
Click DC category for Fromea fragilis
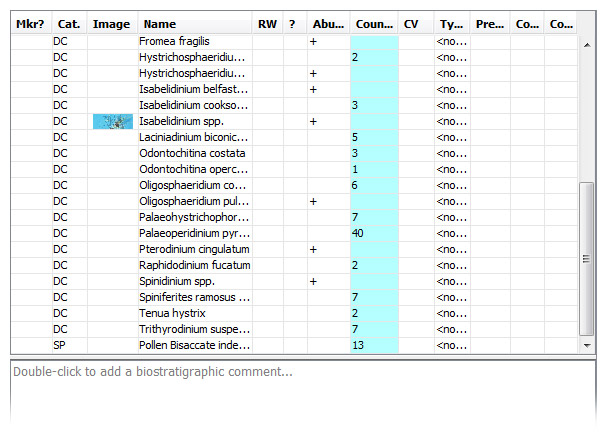69,41
